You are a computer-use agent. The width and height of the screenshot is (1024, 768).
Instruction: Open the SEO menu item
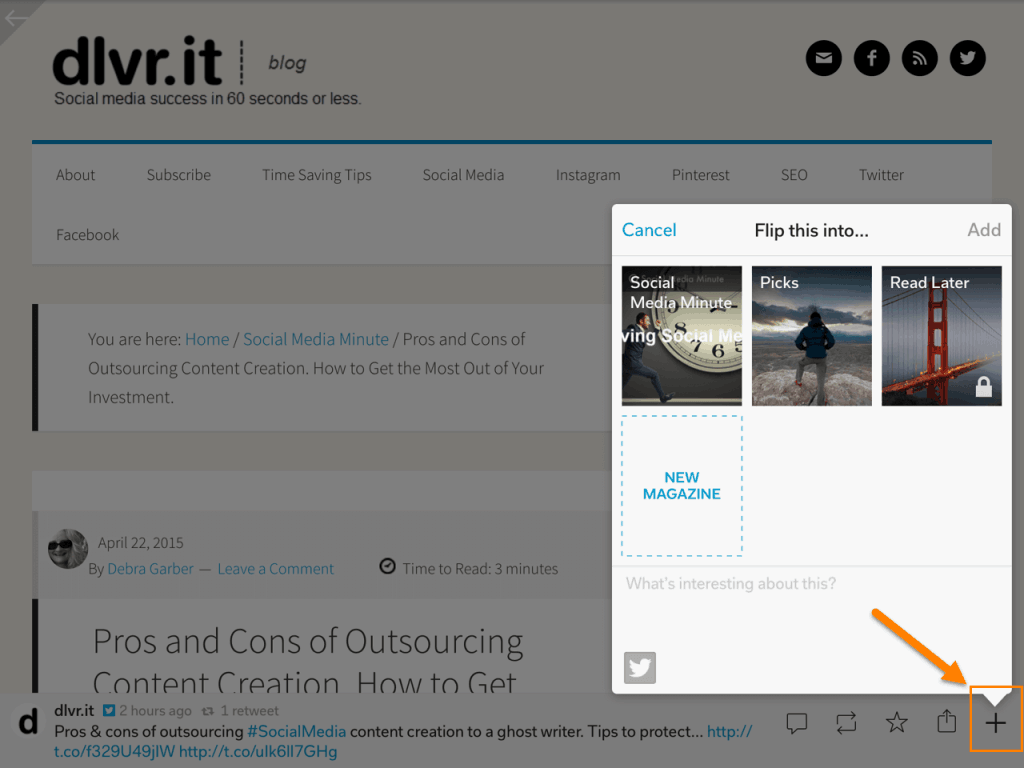coord(794,175)
